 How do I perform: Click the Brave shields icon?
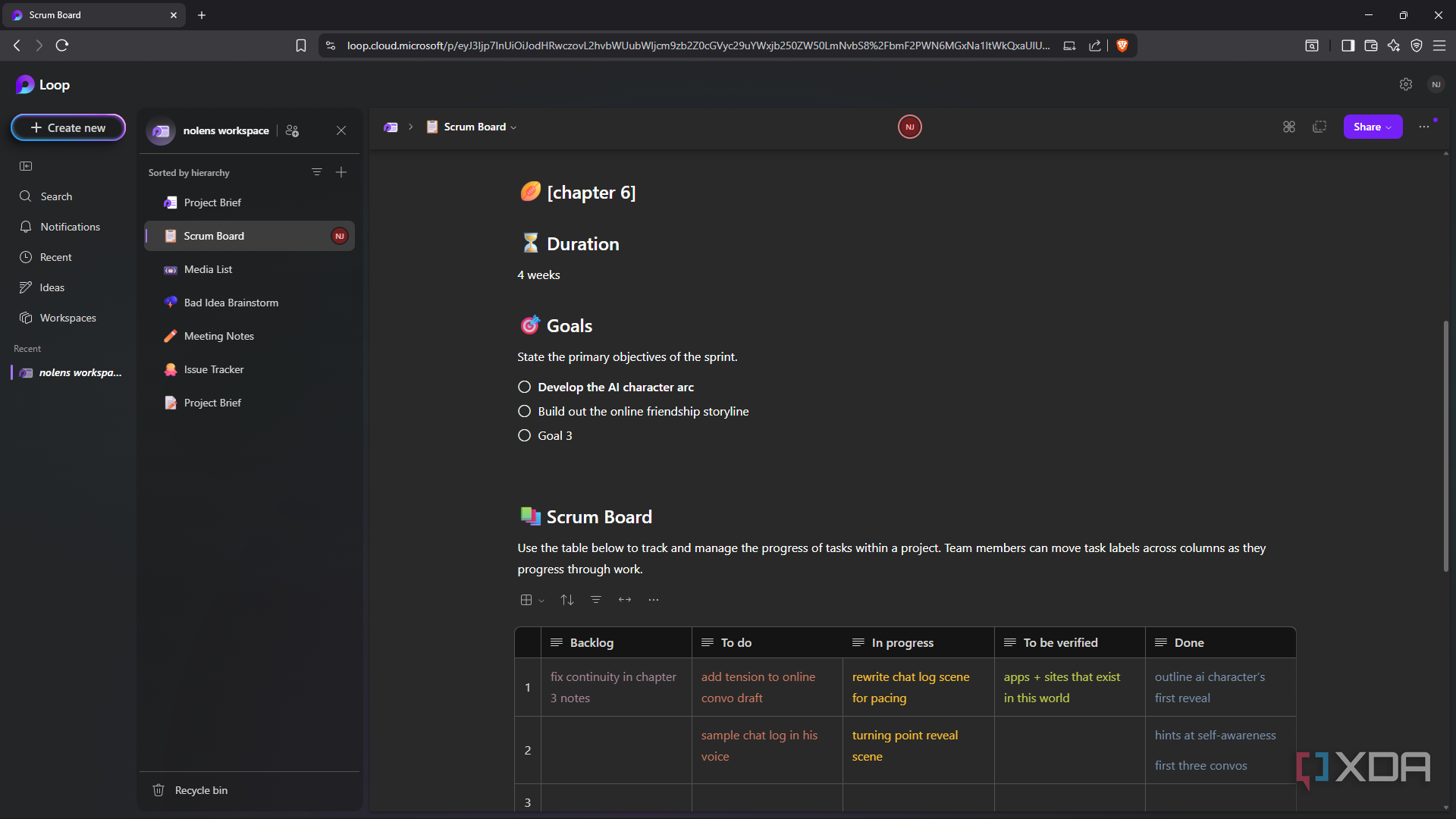click(x=1122, y=45)
